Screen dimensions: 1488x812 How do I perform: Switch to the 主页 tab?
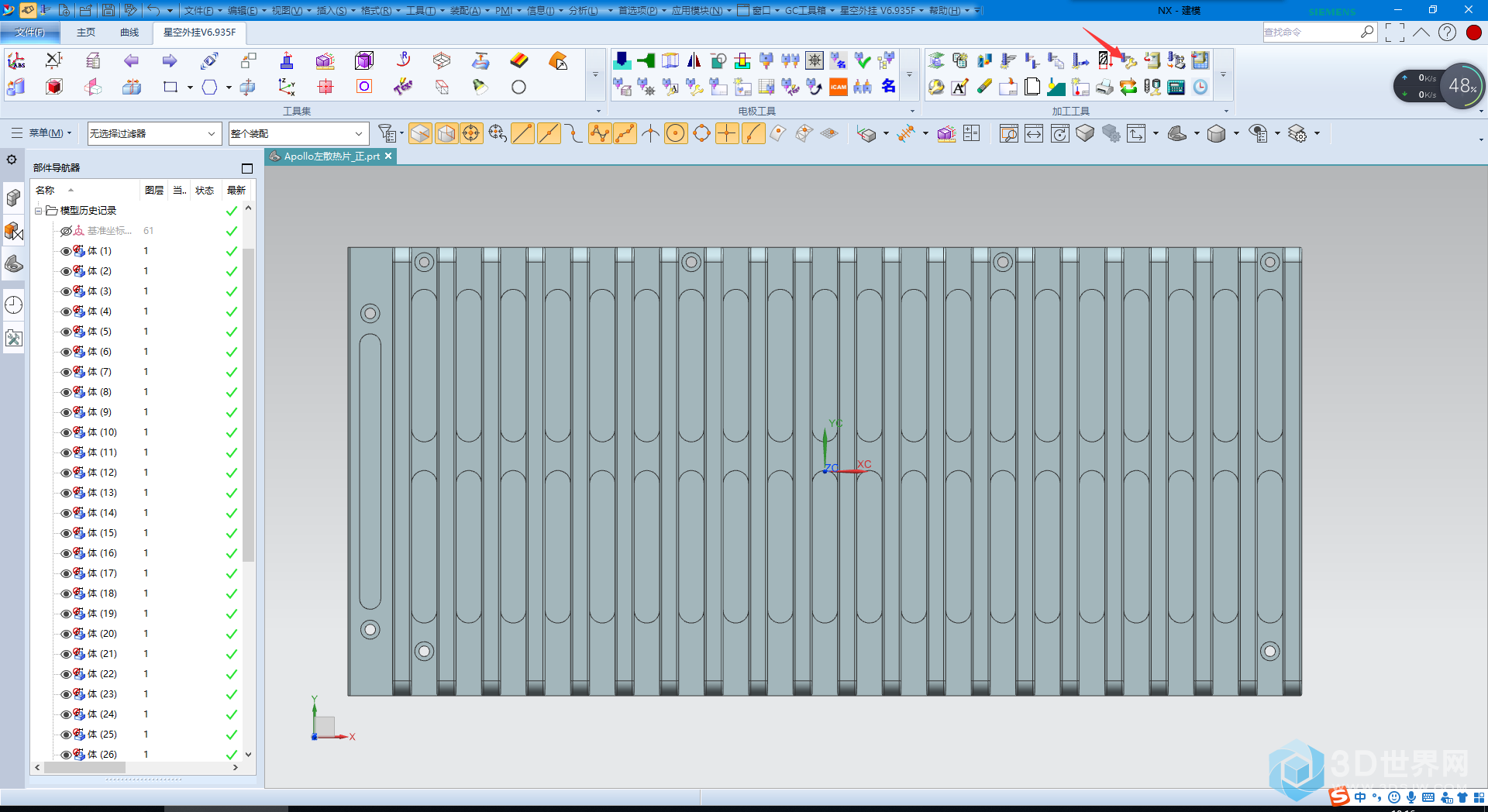tap(86, 33)
